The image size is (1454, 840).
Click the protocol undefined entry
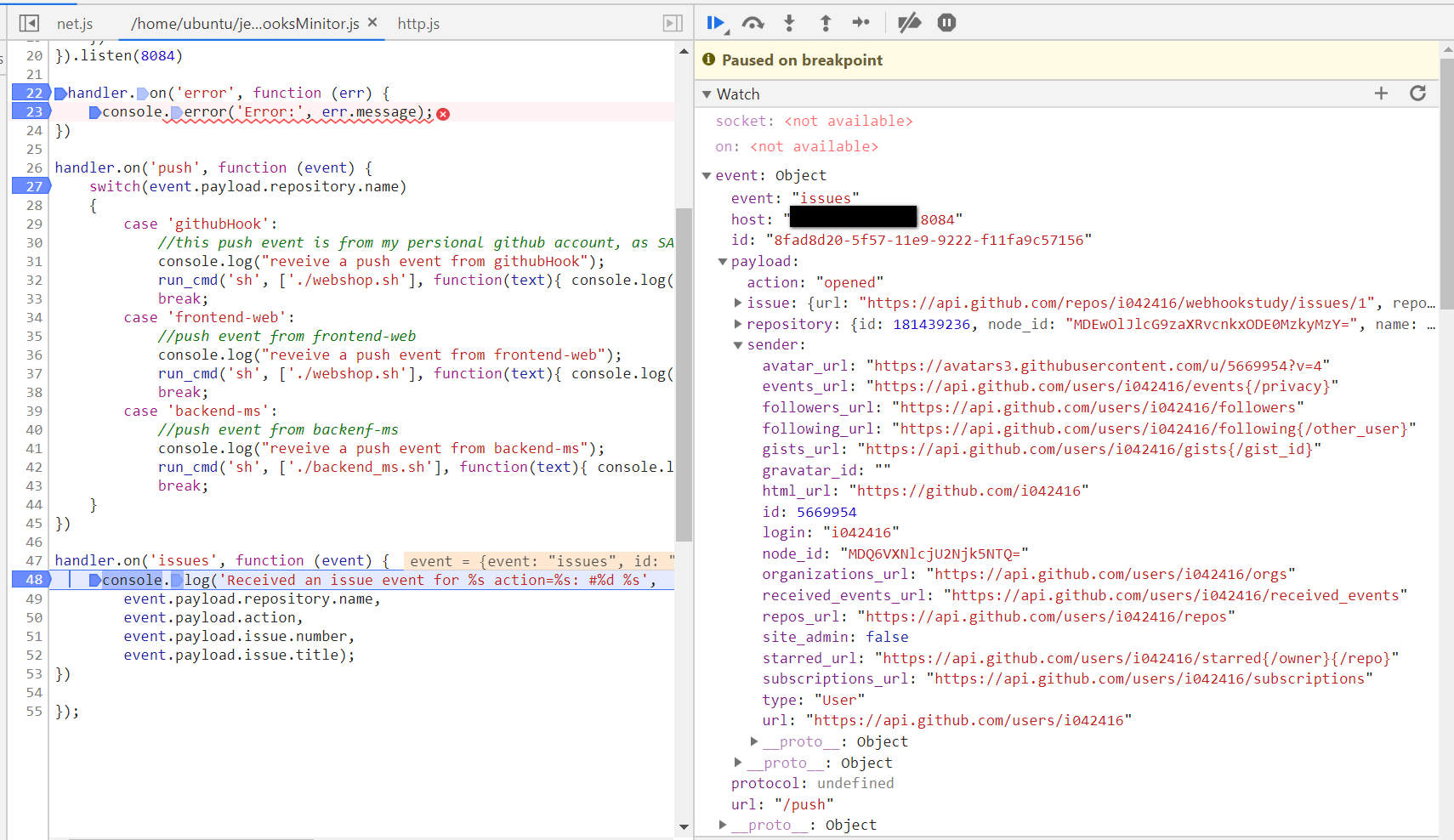click(x=812, y=783)
